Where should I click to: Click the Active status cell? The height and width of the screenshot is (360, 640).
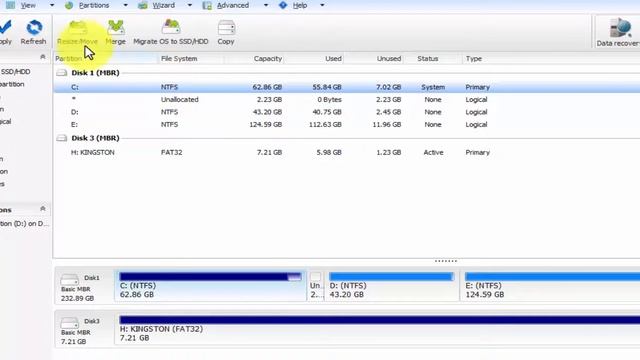433,152
